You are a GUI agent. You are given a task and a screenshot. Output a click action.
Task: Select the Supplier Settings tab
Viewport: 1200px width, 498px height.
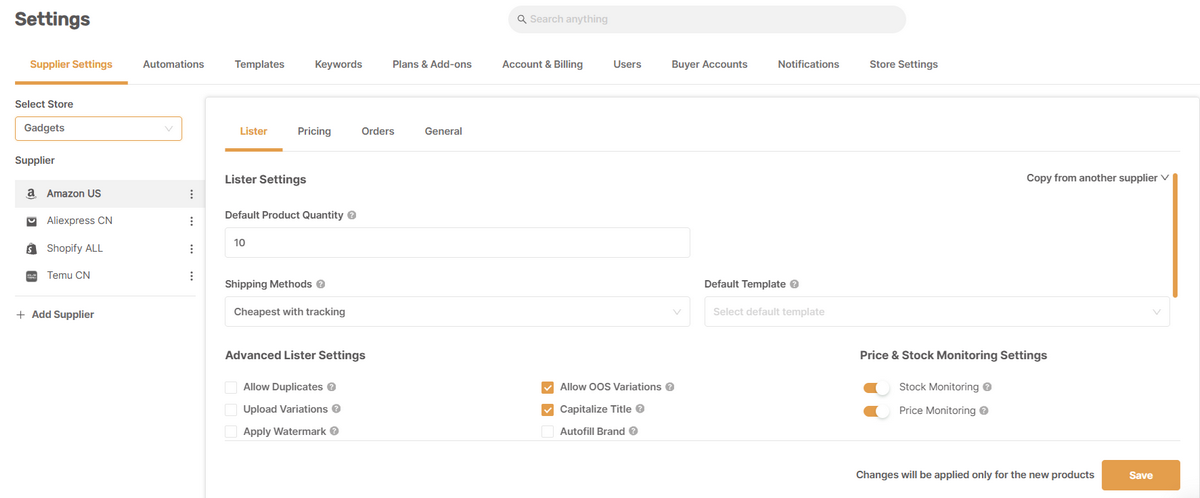tap(71, 64)
